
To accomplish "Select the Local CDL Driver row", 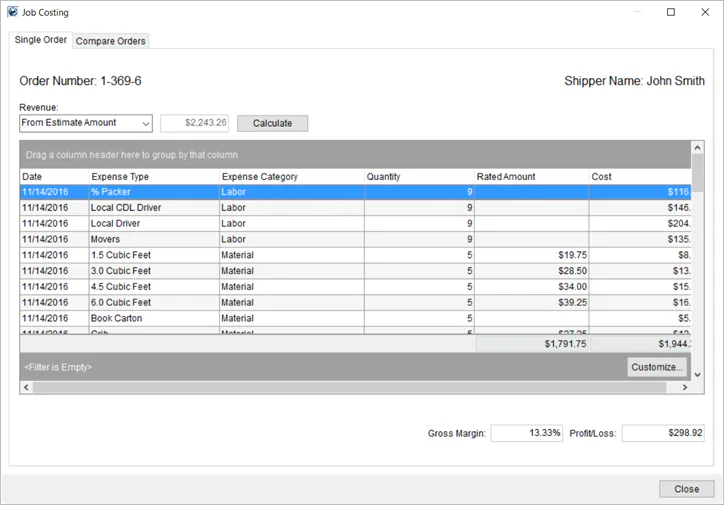I will [x=356, y=208].
